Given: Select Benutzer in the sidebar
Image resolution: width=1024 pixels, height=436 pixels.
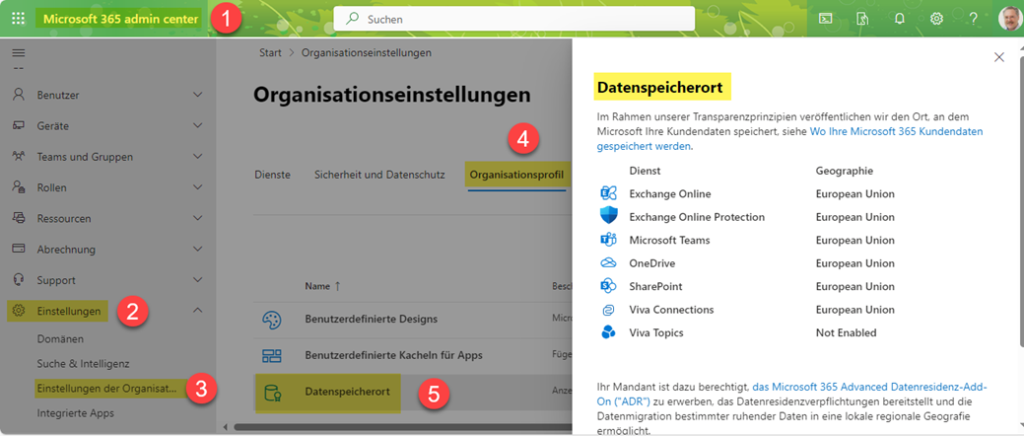Looking at the screenshot, I should click(x=58, y=95).
